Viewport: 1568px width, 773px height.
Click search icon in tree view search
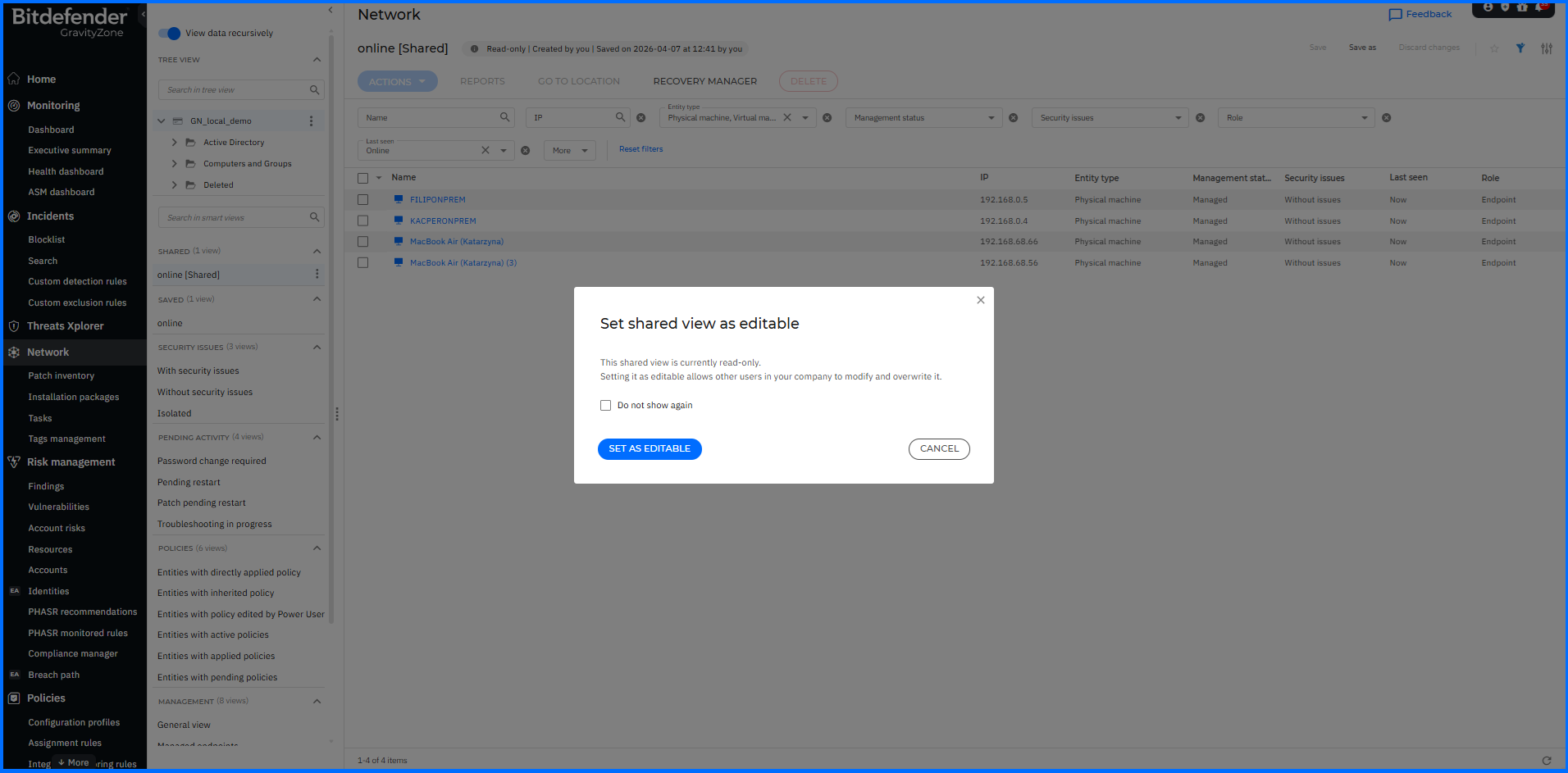(x=314, y=90)
